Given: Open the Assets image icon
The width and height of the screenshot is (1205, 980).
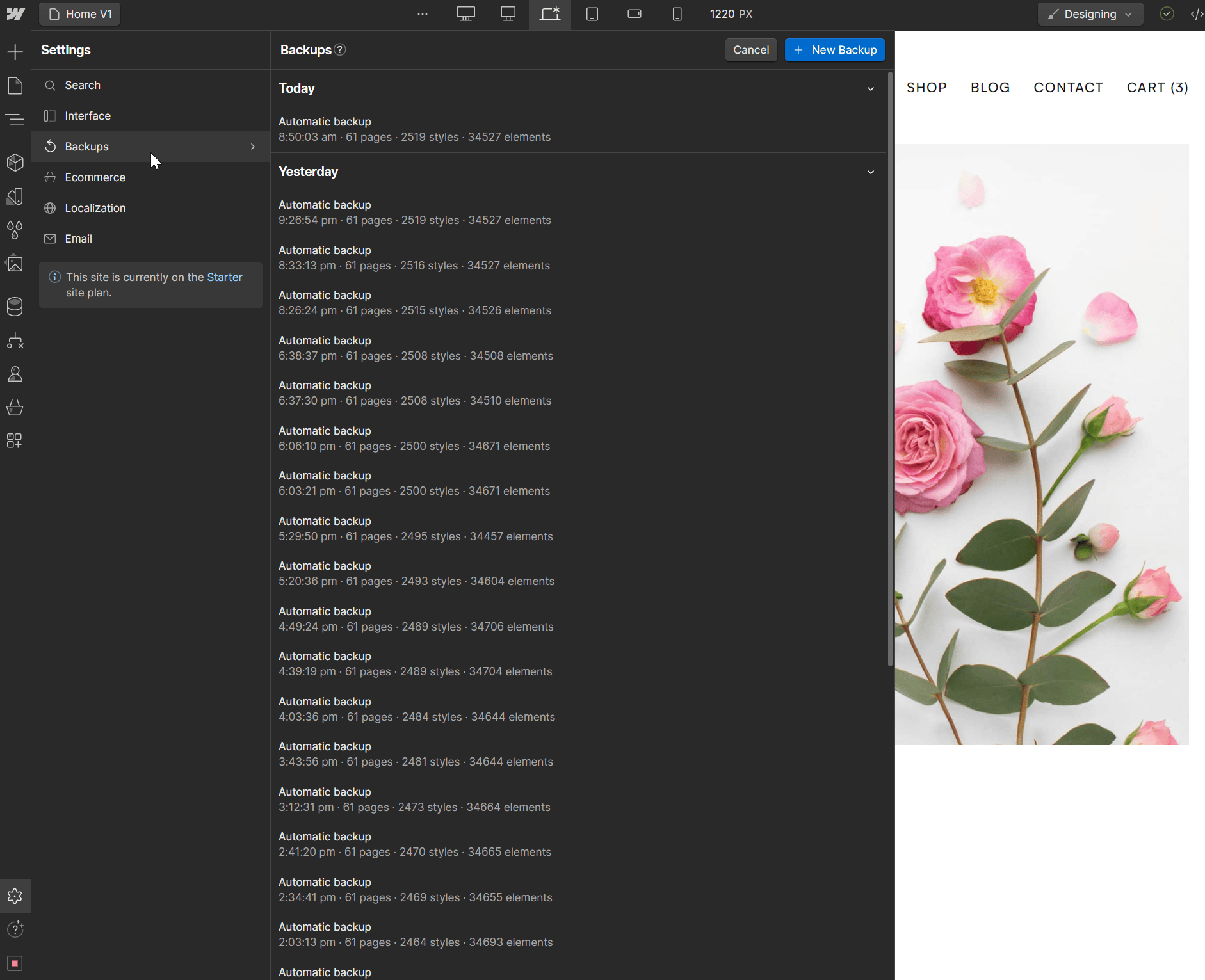Looking at the screenshot, I should pos(15,264).
